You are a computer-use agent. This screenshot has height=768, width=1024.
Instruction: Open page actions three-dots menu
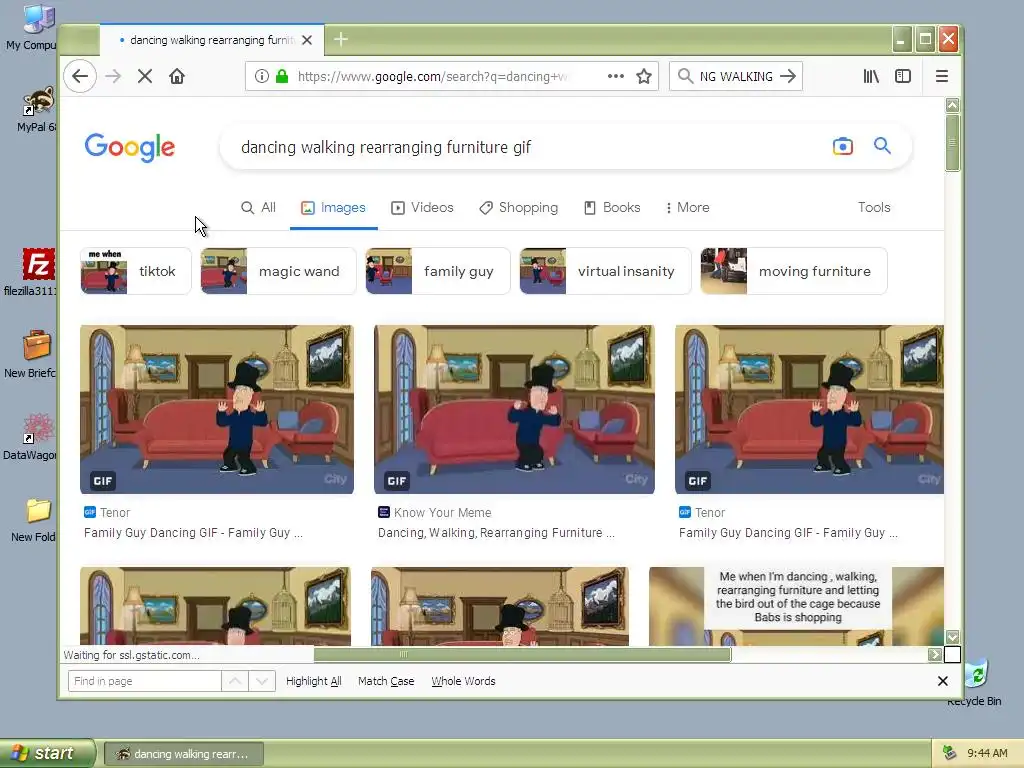click(x=615, y=76)
